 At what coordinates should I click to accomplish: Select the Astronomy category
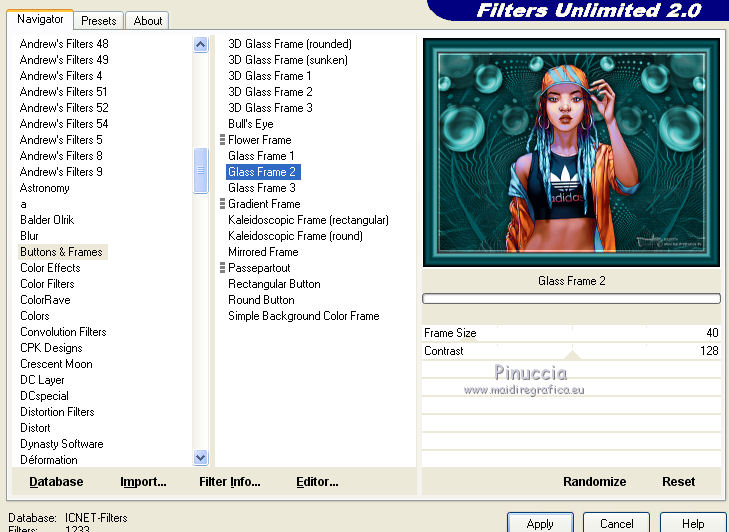pos(45,188)
